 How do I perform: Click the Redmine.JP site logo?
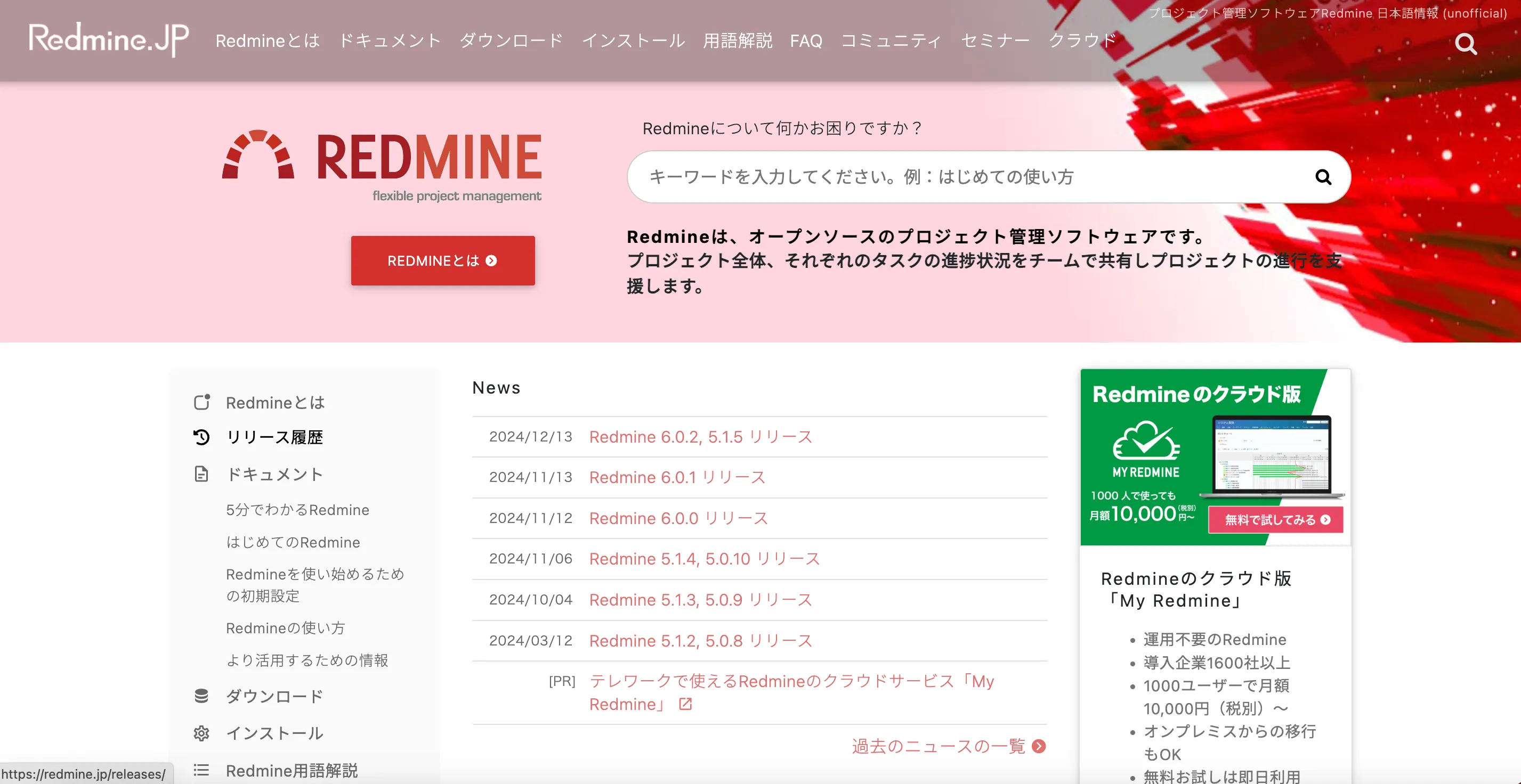click(x=109, y=39)
